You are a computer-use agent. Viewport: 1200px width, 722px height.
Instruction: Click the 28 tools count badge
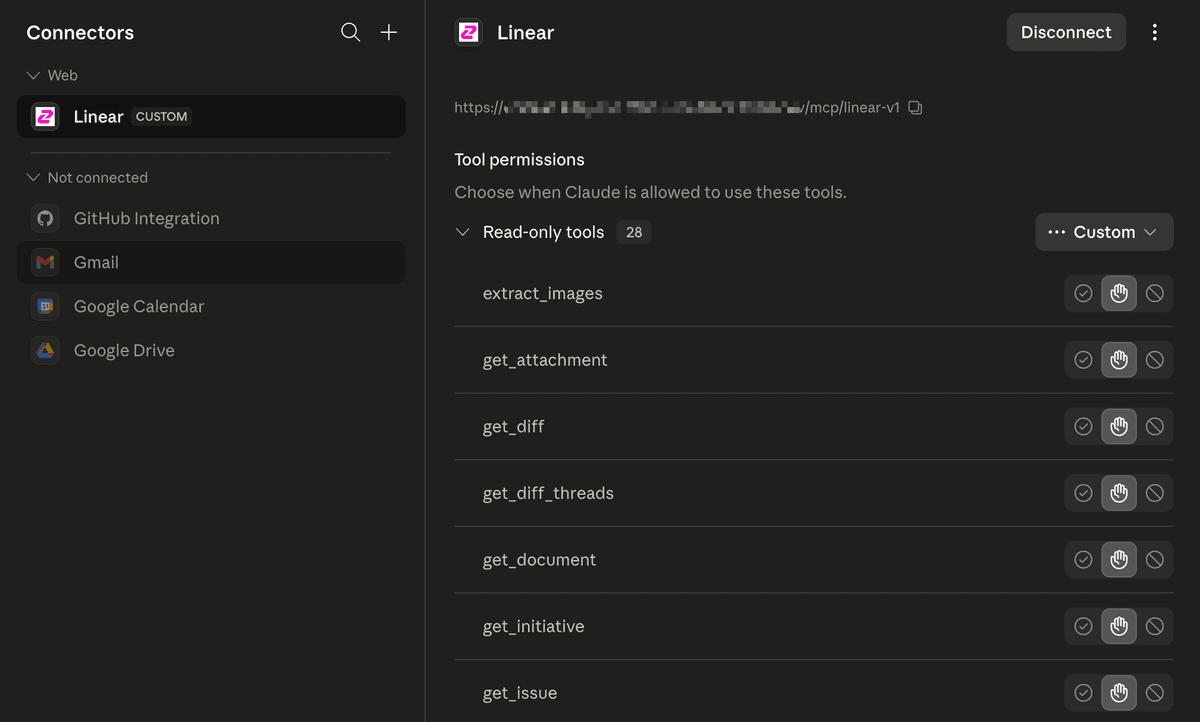pyautogui.click(x=634, y=232)
